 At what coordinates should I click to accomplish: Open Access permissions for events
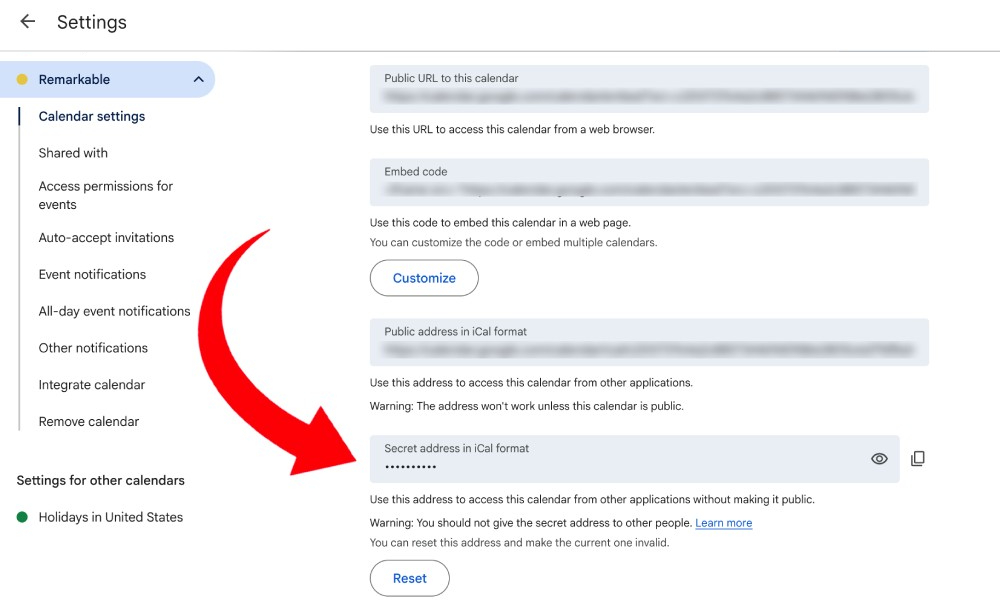point(106,195)
